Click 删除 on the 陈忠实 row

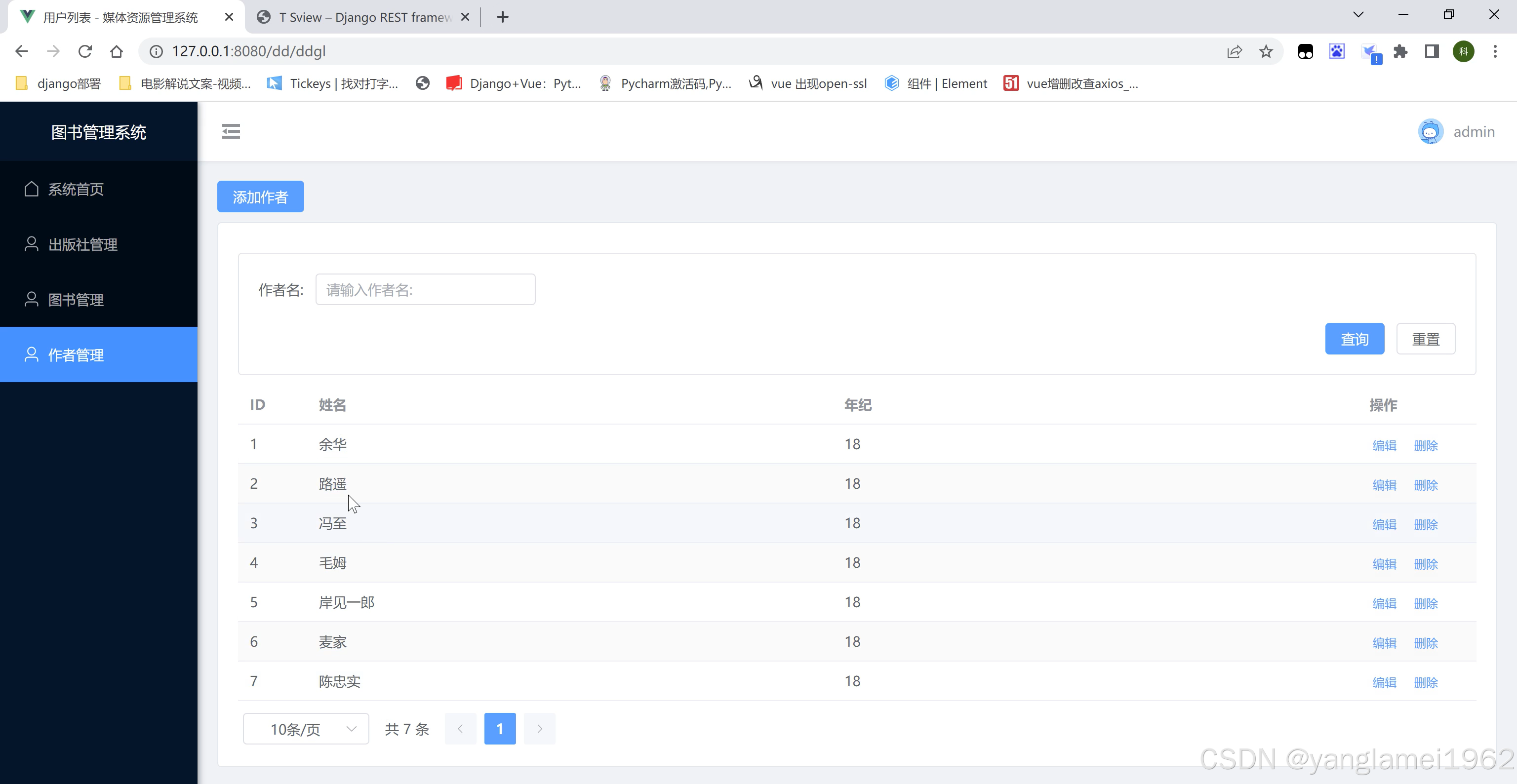[x=1425, y=682]
